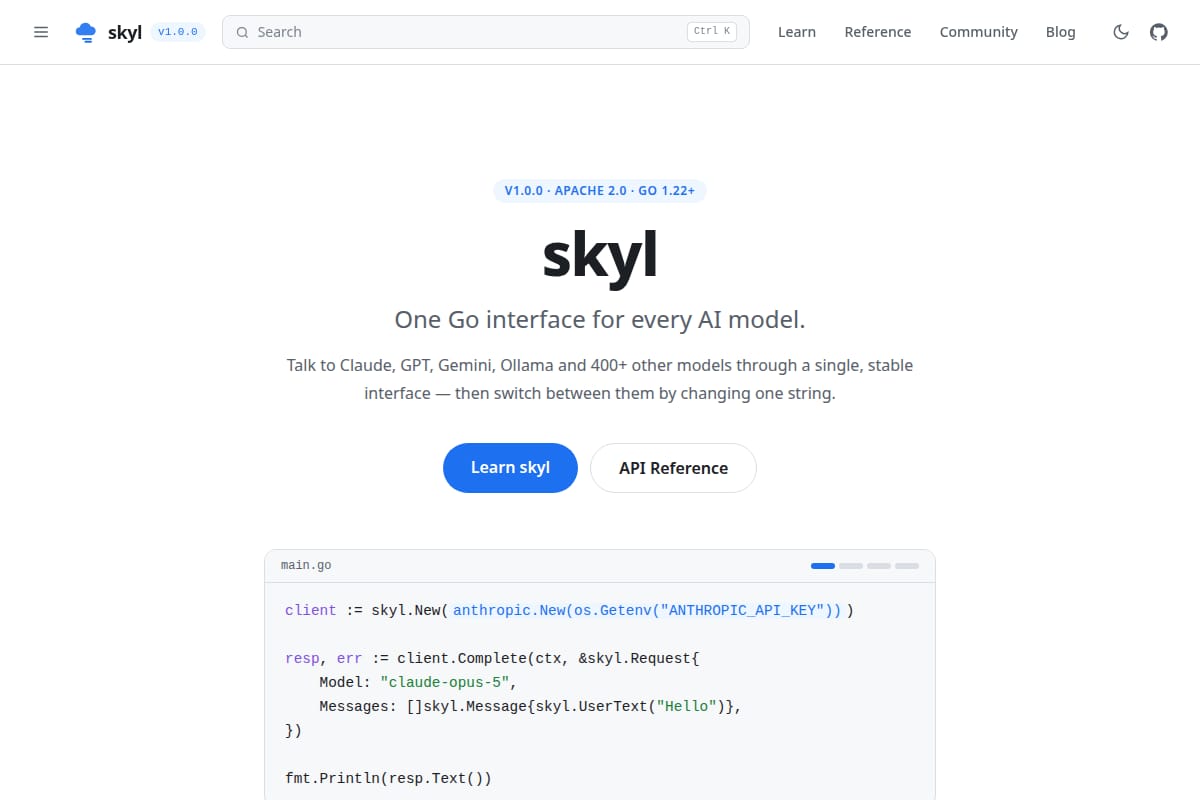Open the Learn nav item

[x=797, y=32]
